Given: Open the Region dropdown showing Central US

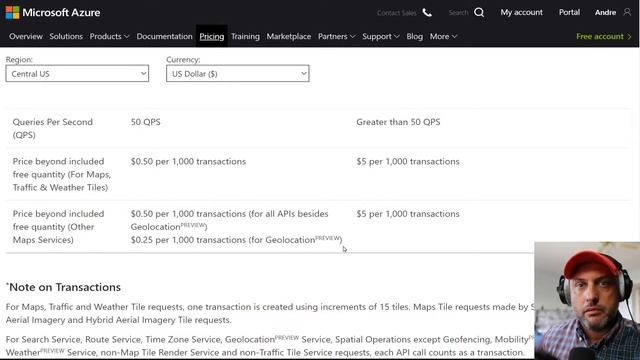Looking at the screenshot, I should click(77, 74).
